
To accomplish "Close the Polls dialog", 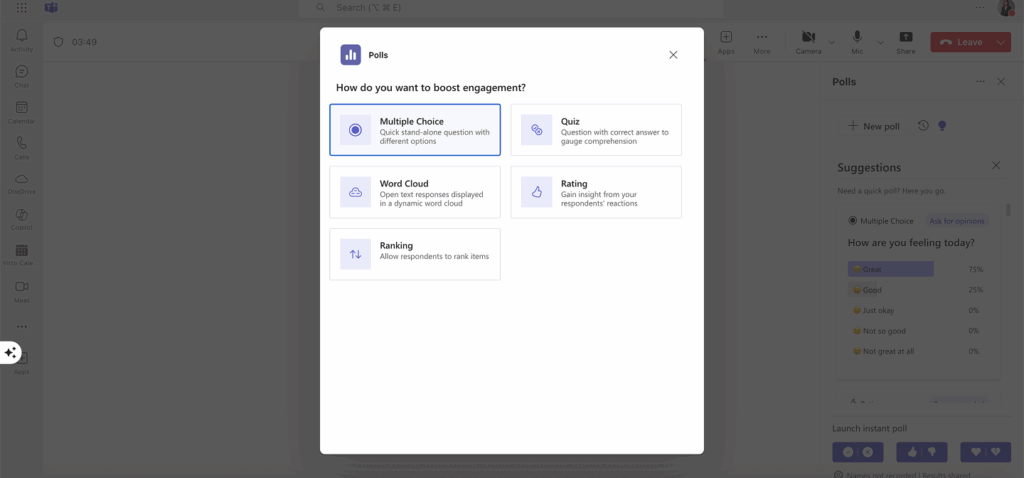I will [x=673, y=55].
